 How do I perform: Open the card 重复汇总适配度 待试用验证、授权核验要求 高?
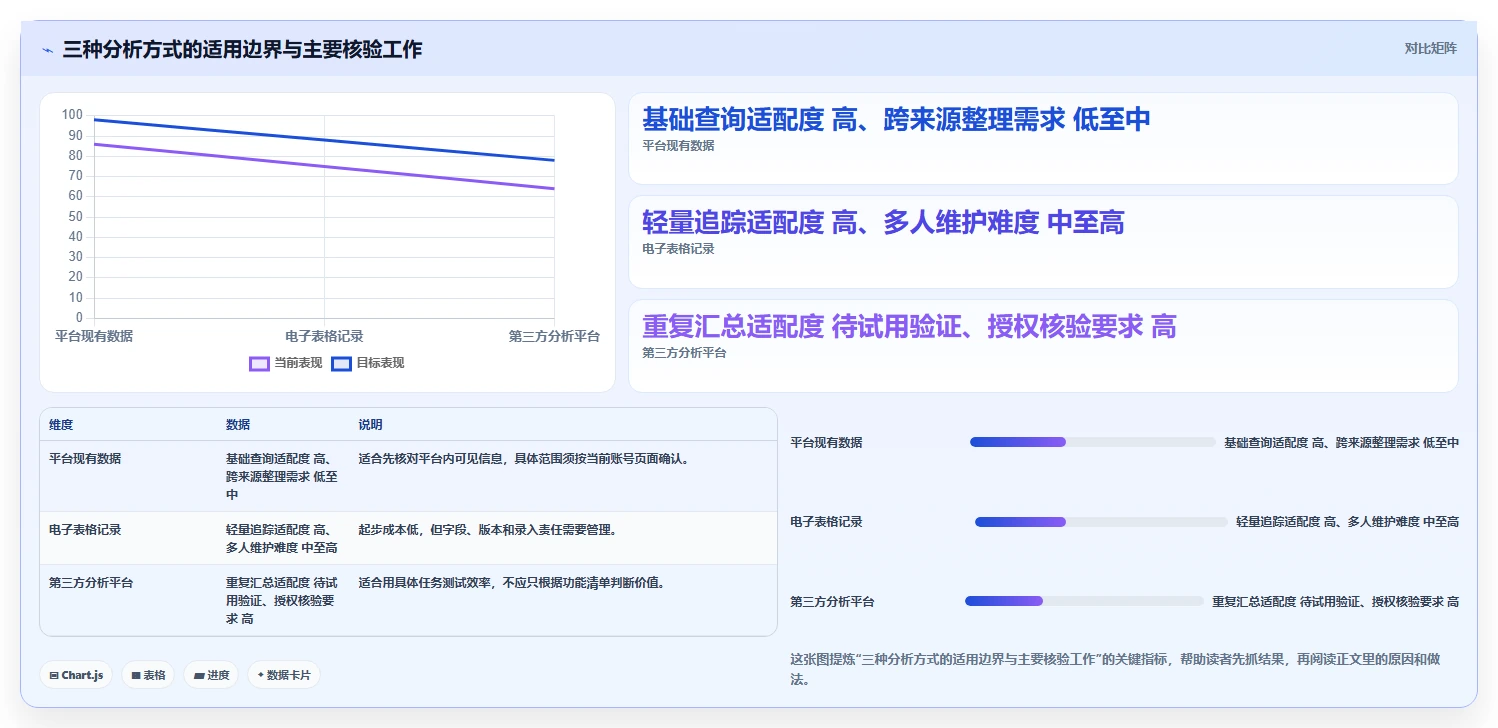(1043, 346)
